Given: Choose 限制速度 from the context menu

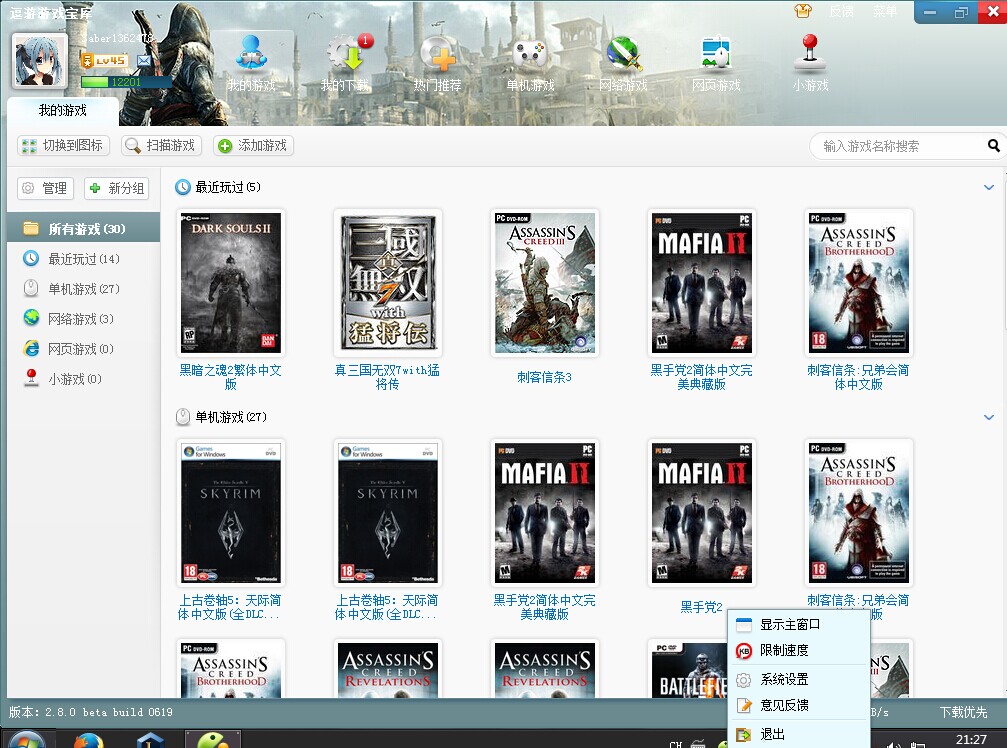Looking at the screenshot, I should pyautogui.click(x=799, y=650).
